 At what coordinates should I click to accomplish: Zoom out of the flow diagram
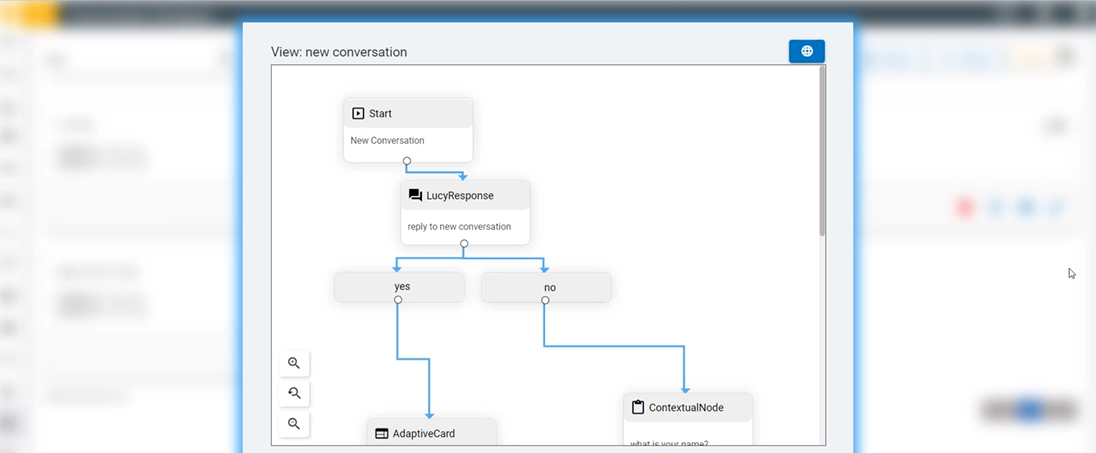pyautogui.click(x=294, y=424)
